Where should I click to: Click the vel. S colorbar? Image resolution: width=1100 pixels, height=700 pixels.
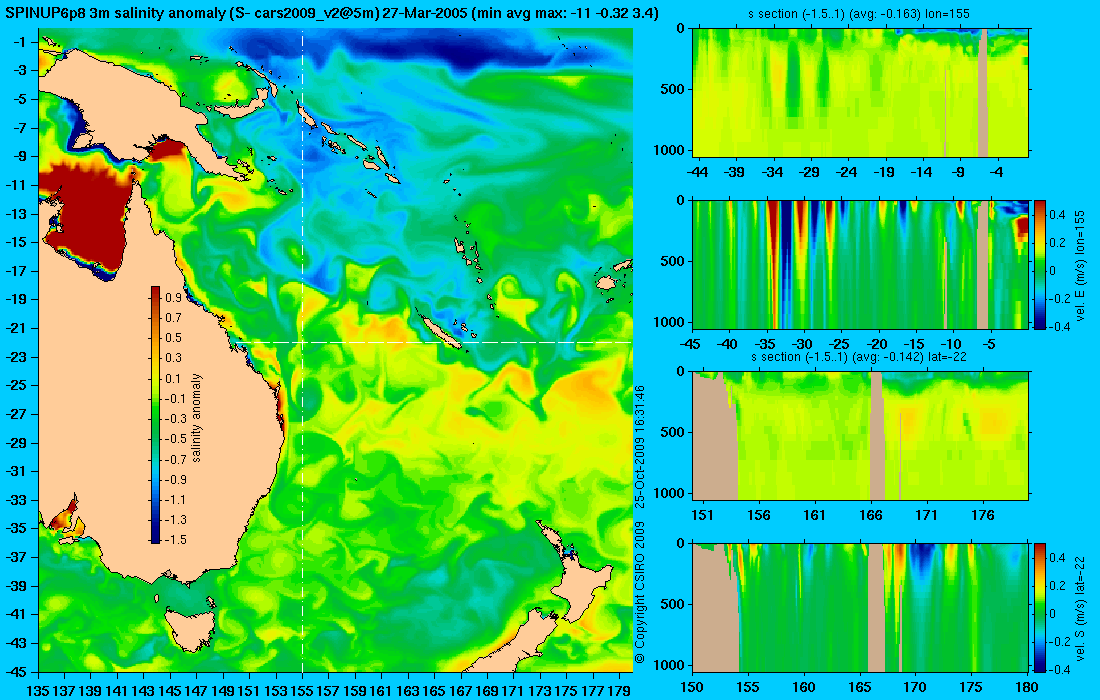tap(1039, 607)
